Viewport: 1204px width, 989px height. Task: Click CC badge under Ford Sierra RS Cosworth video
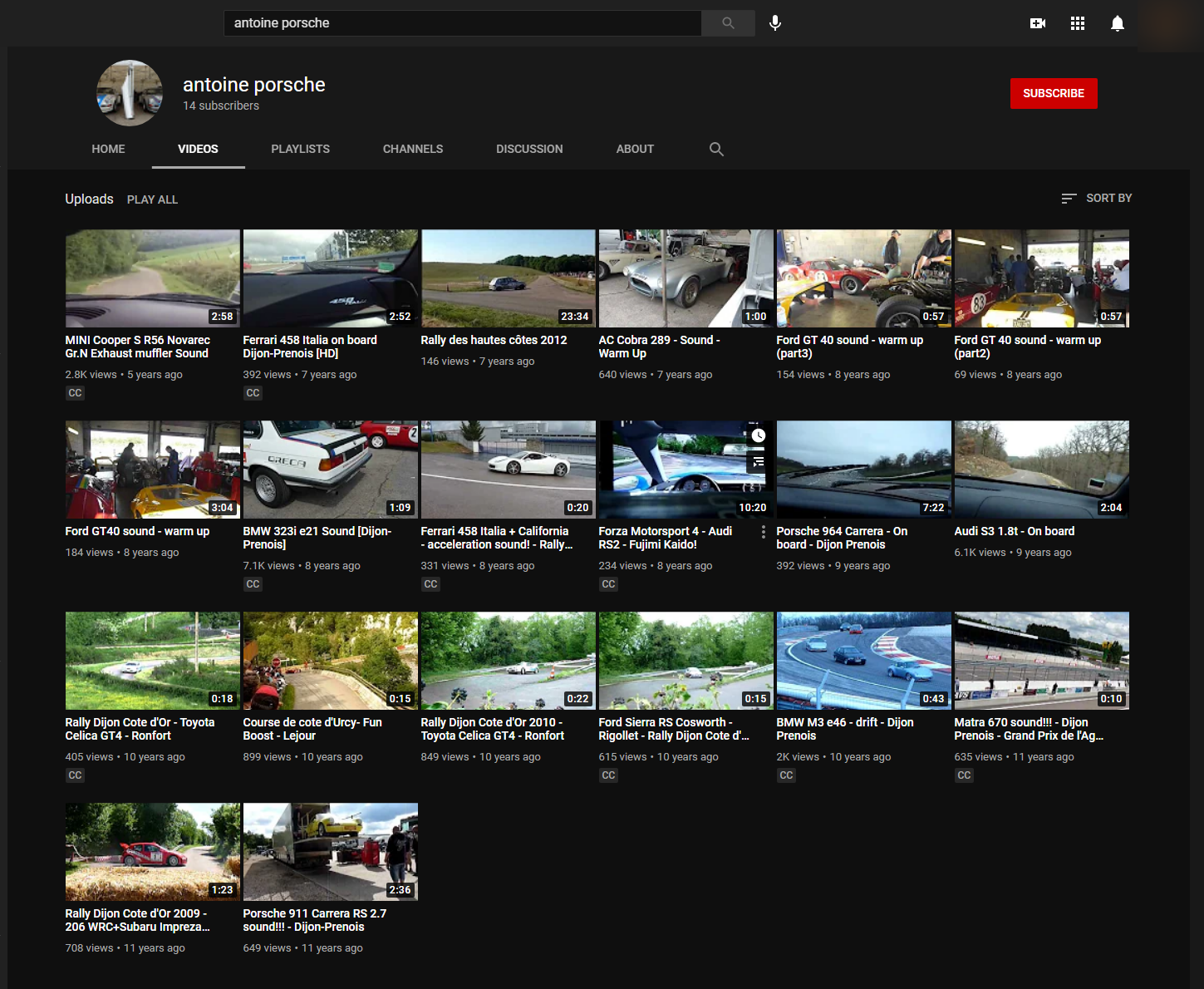[x=608, y=775]
